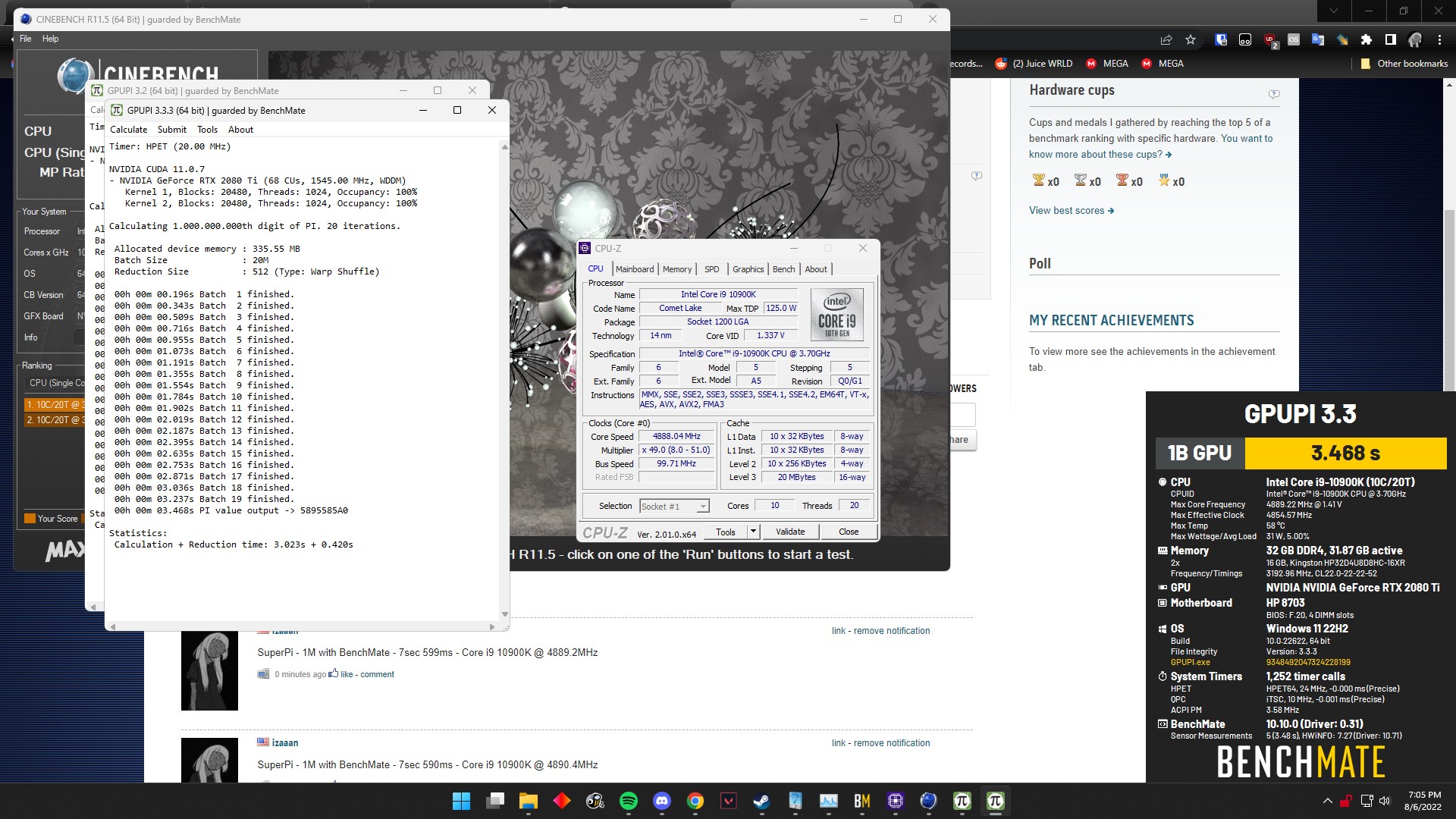Open the Other bookmarks folder
Image resolution: width=1456 pixels, height=819 pixels.
(x=1404, y=64)
